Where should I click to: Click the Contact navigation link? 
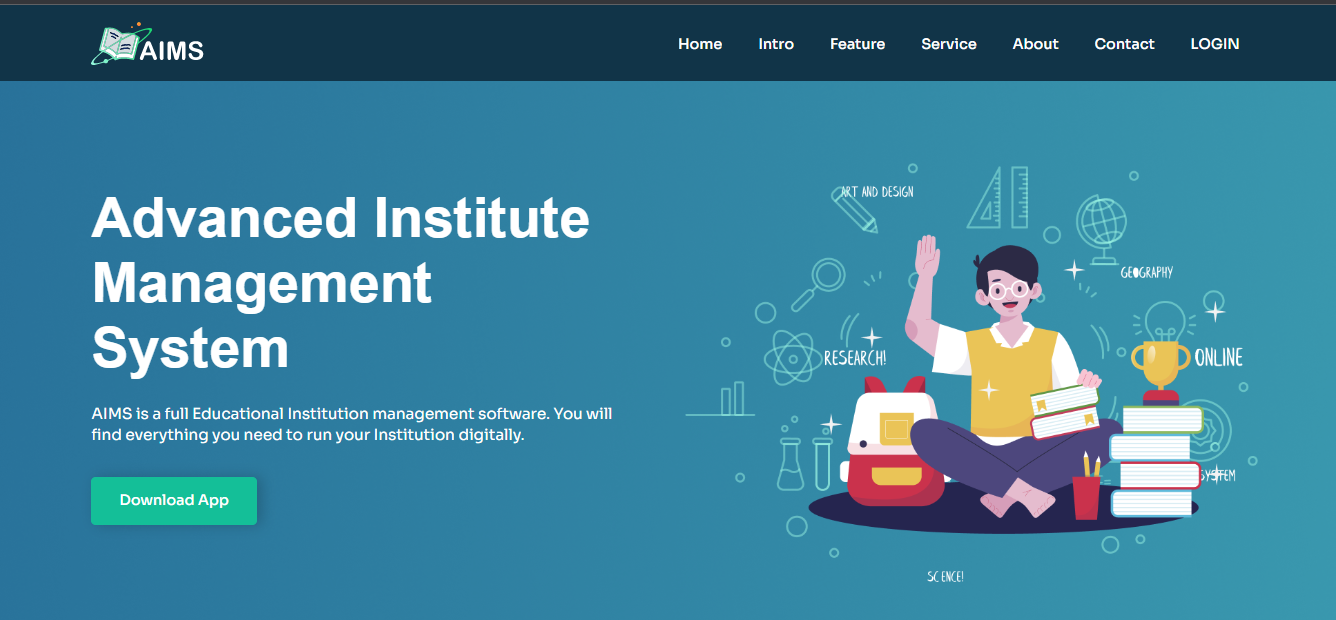(x=1124, y=44)
